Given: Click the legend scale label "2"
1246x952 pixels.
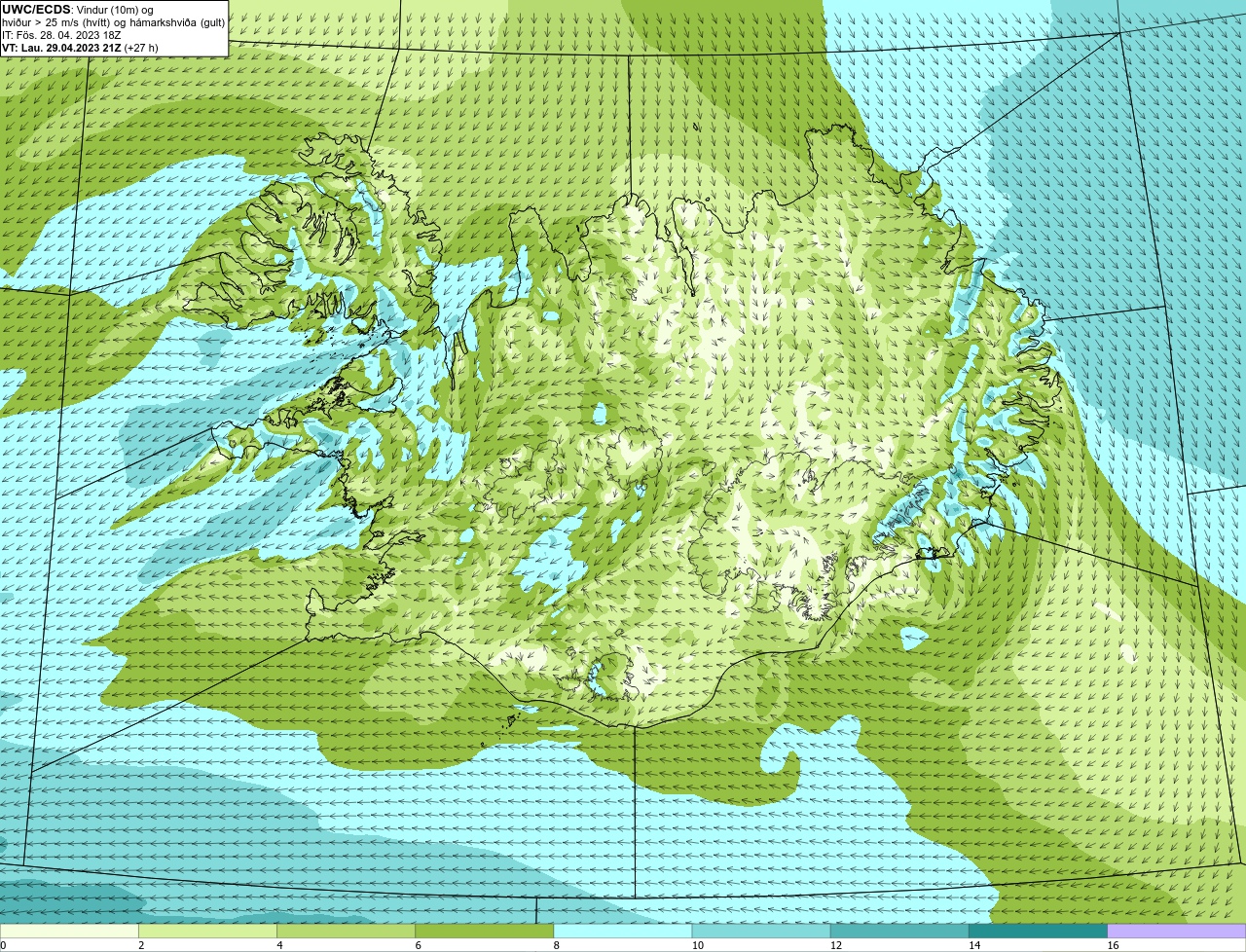Looking at the screenshot, I should tap(141, 945).
